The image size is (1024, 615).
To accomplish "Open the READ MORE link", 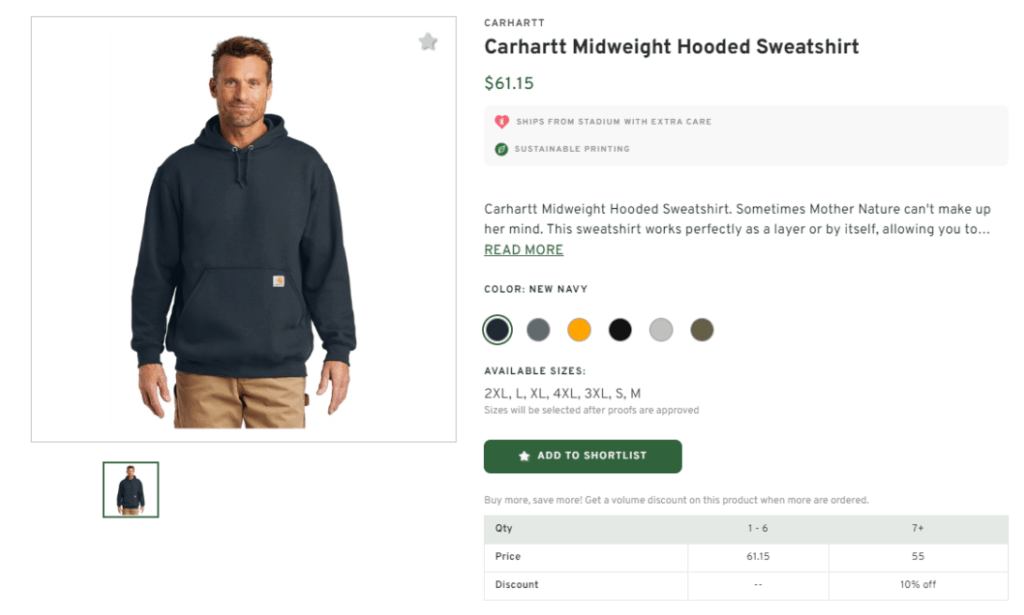I will tap(523, 249).
